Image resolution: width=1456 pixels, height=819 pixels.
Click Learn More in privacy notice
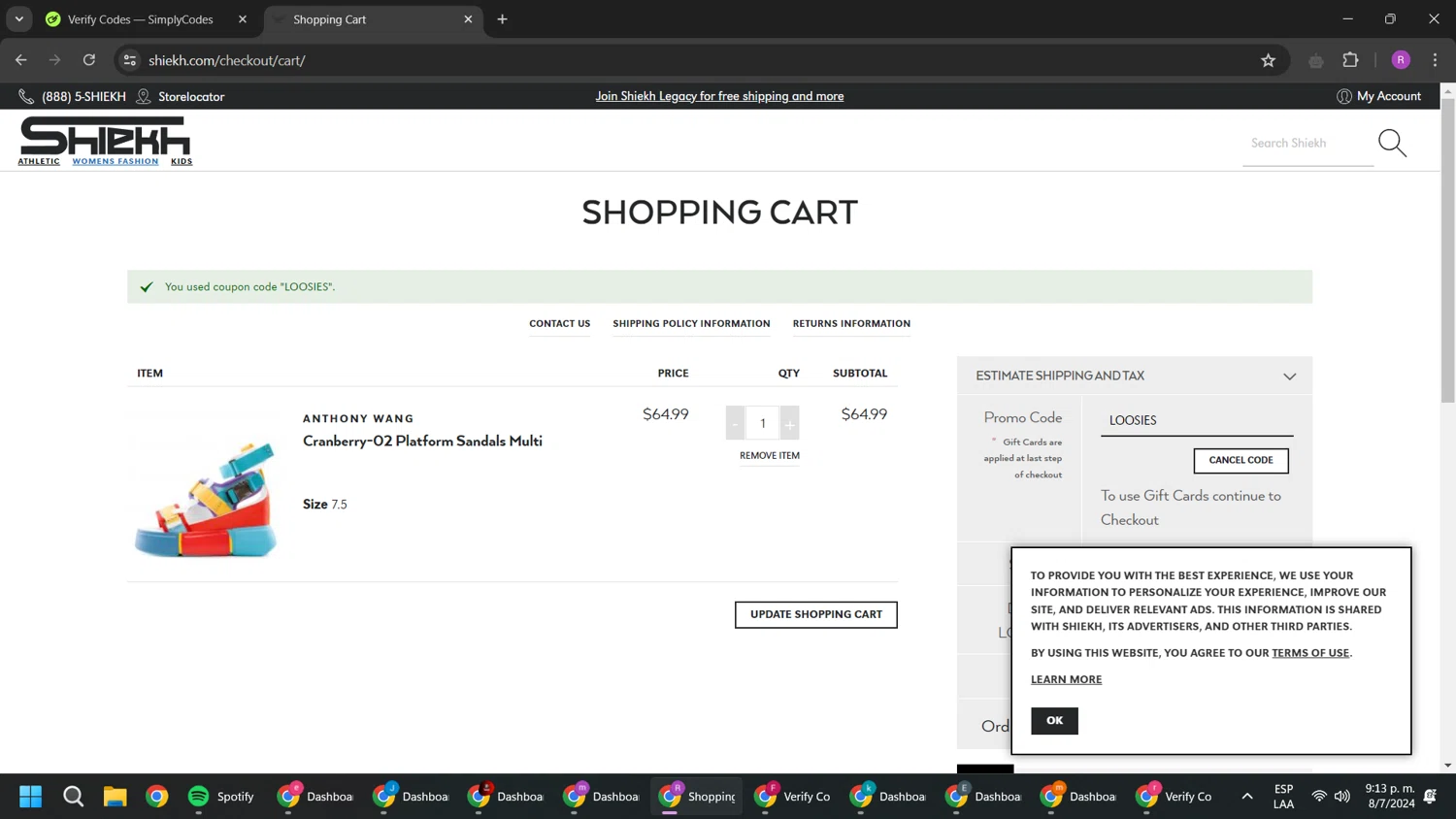(1066, 679)
